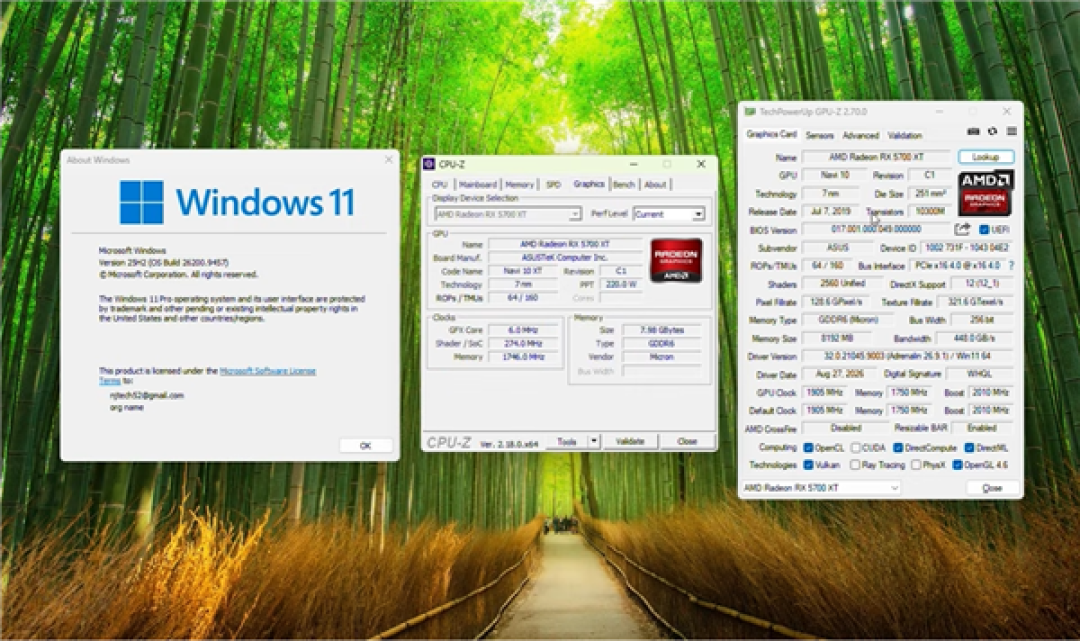Click the Memory Size 8192 MB value
This screenshot has height=641, width=1080.
[836, 338]
